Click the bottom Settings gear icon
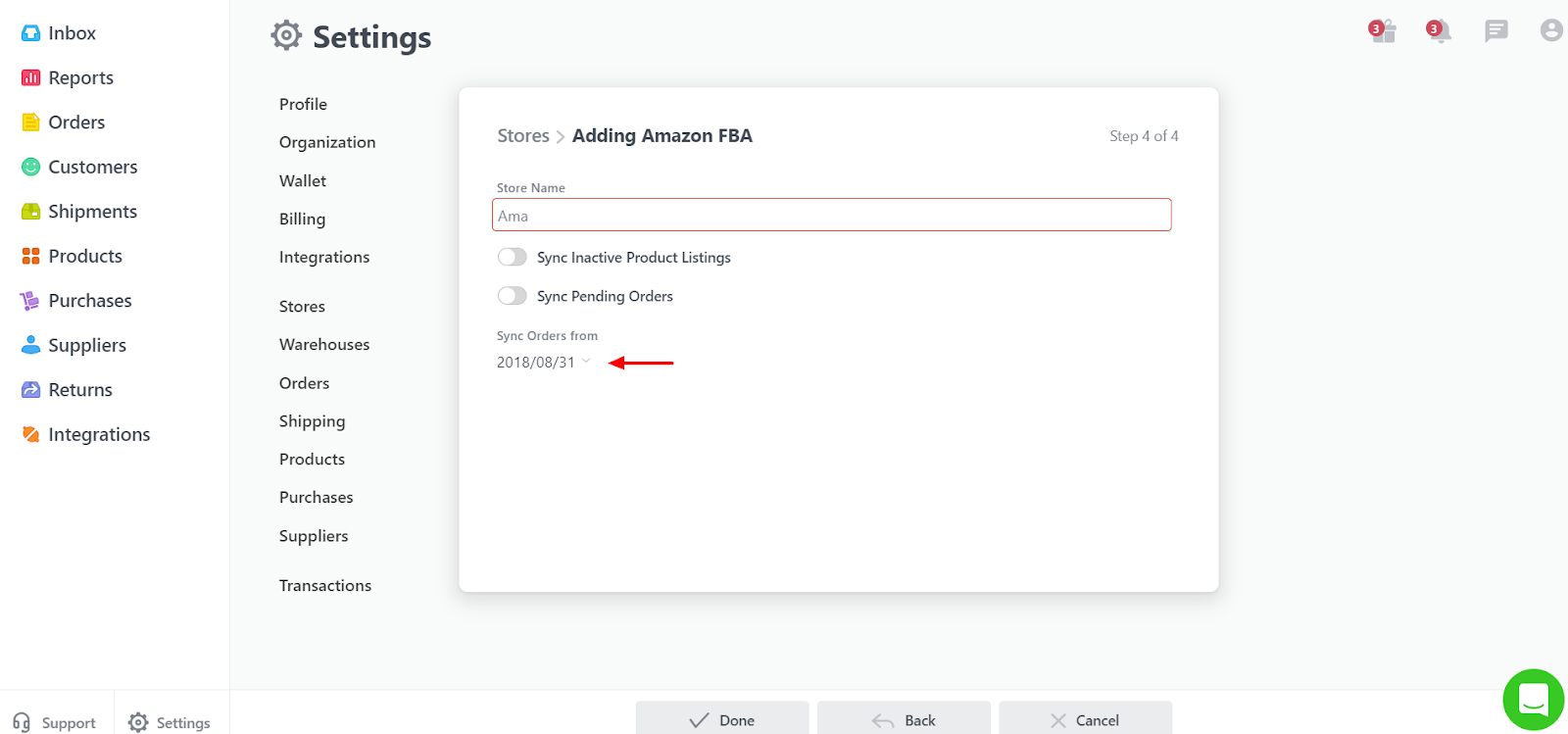1568x734 pixels. tap(138, 722)
